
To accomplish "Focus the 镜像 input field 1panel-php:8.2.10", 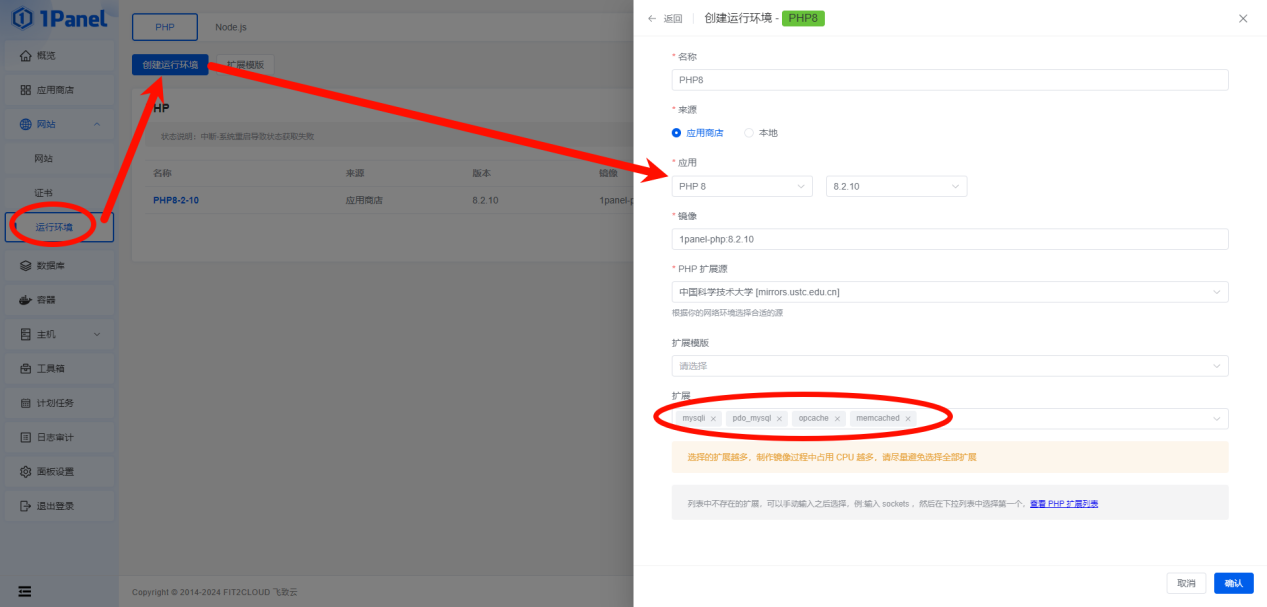I will click(950, 239).
